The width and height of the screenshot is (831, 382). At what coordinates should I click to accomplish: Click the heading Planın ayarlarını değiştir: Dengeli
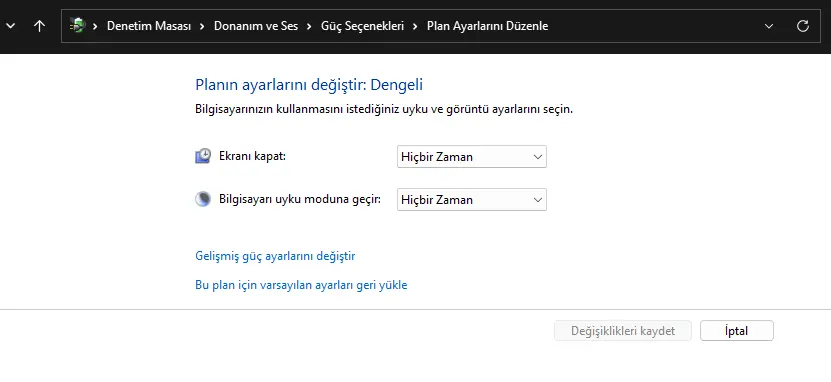click(309, 85)
